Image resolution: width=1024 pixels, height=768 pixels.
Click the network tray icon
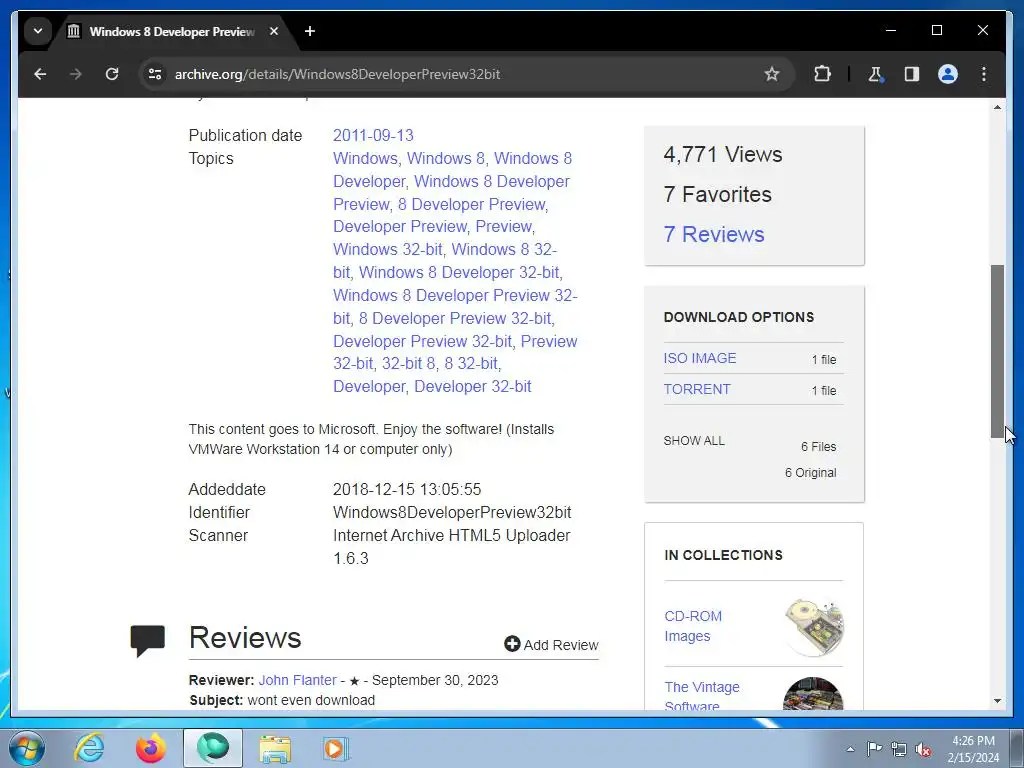(899, 749)
